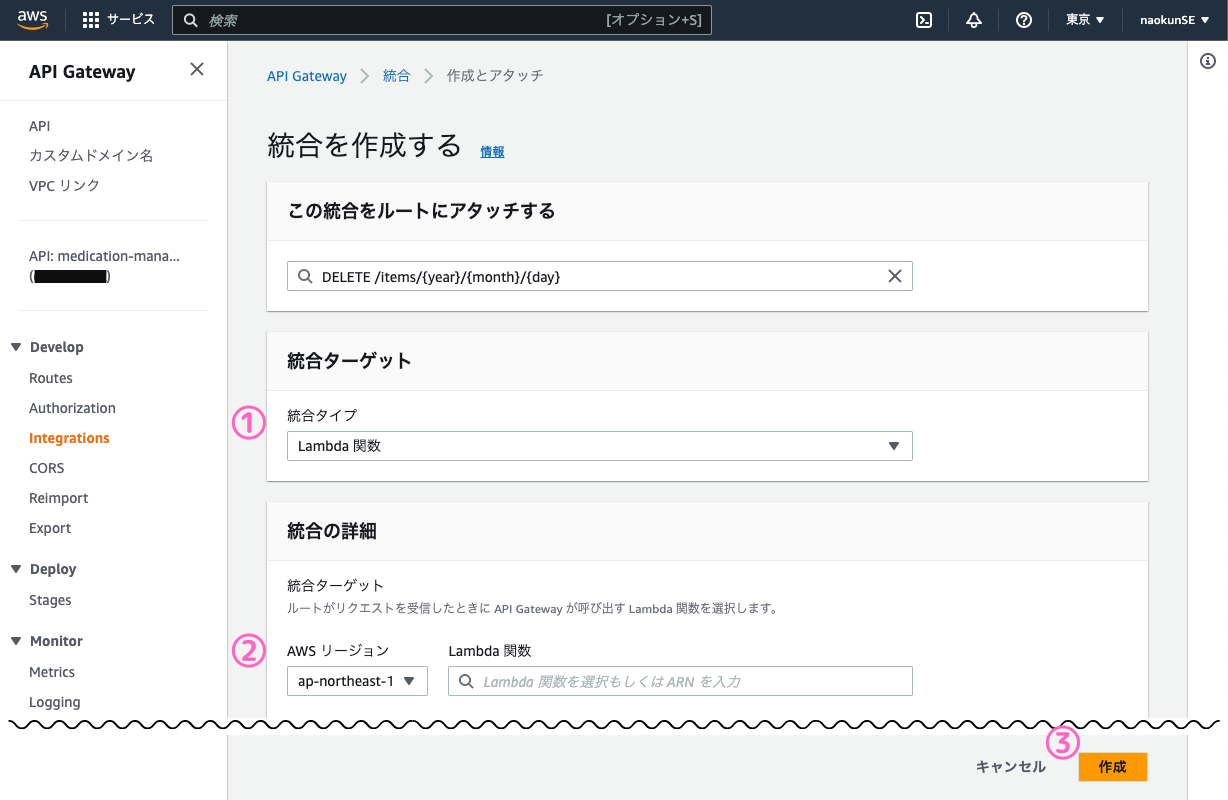
Task: Collapse the Monitor section
Action: click(16, 641)
